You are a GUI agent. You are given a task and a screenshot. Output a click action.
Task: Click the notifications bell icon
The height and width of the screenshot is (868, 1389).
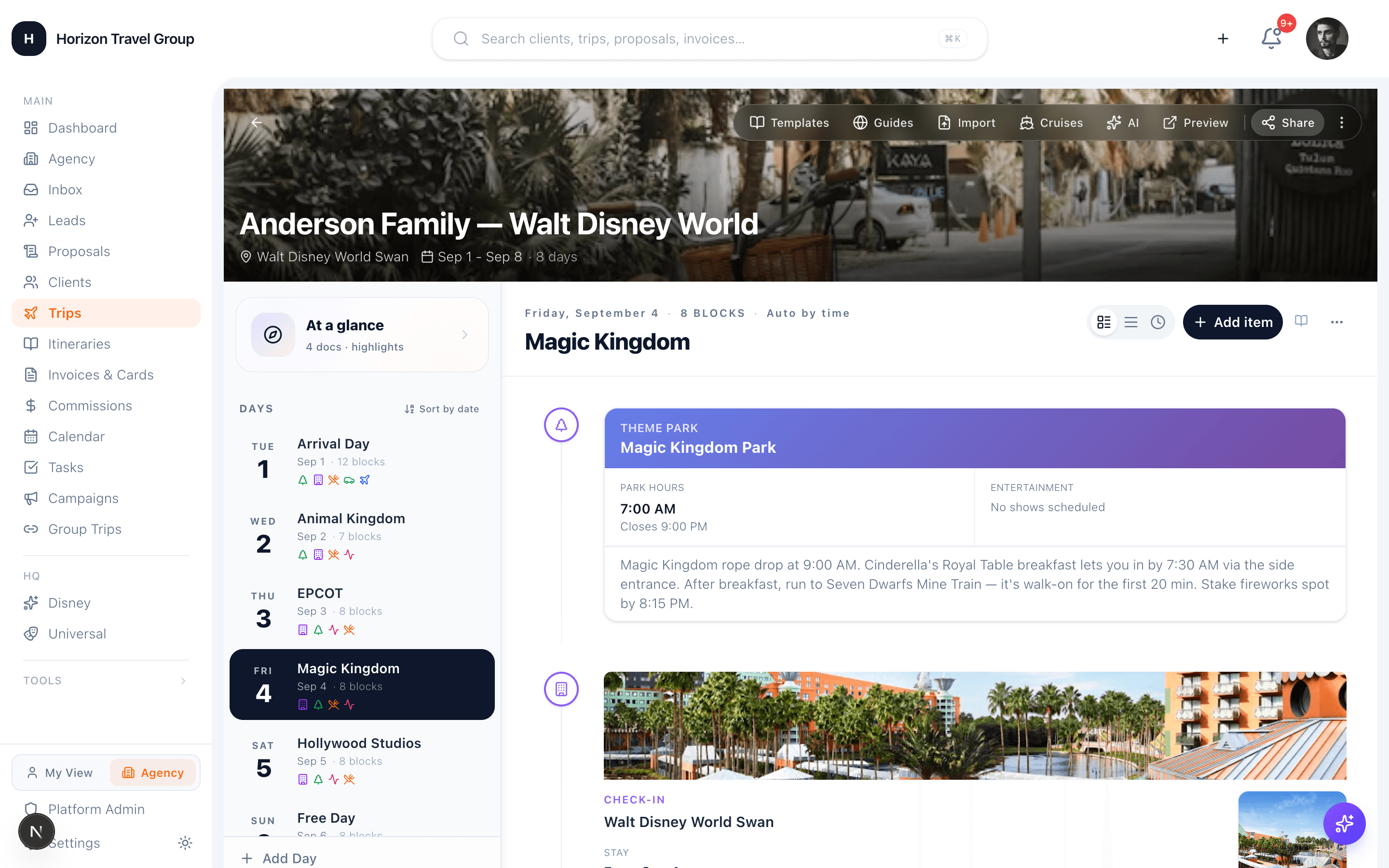(1271, 39)
